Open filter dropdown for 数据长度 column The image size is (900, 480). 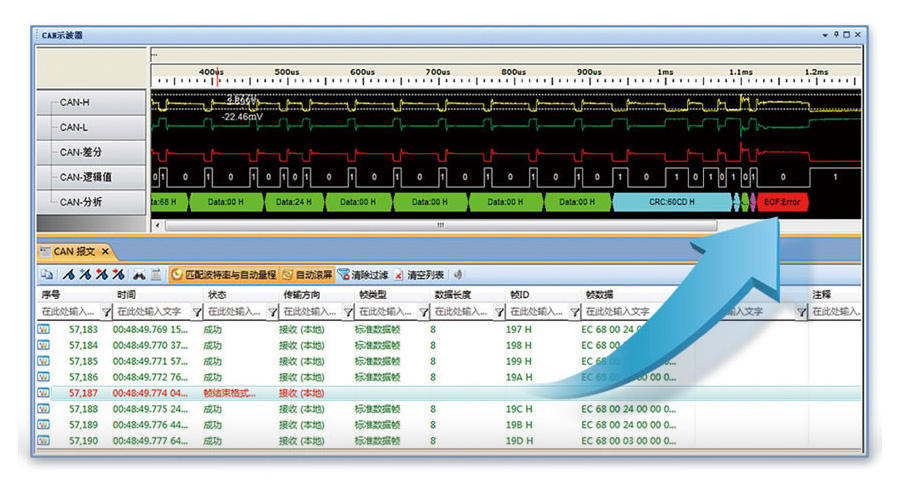pos(500,312)
